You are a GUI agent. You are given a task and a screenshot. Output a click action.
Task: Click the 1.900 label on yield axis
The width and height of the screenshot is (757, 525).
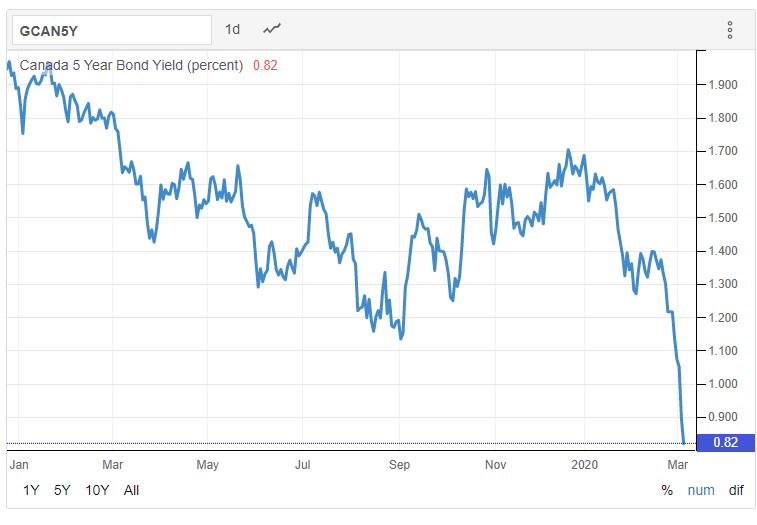click(723, 85)
